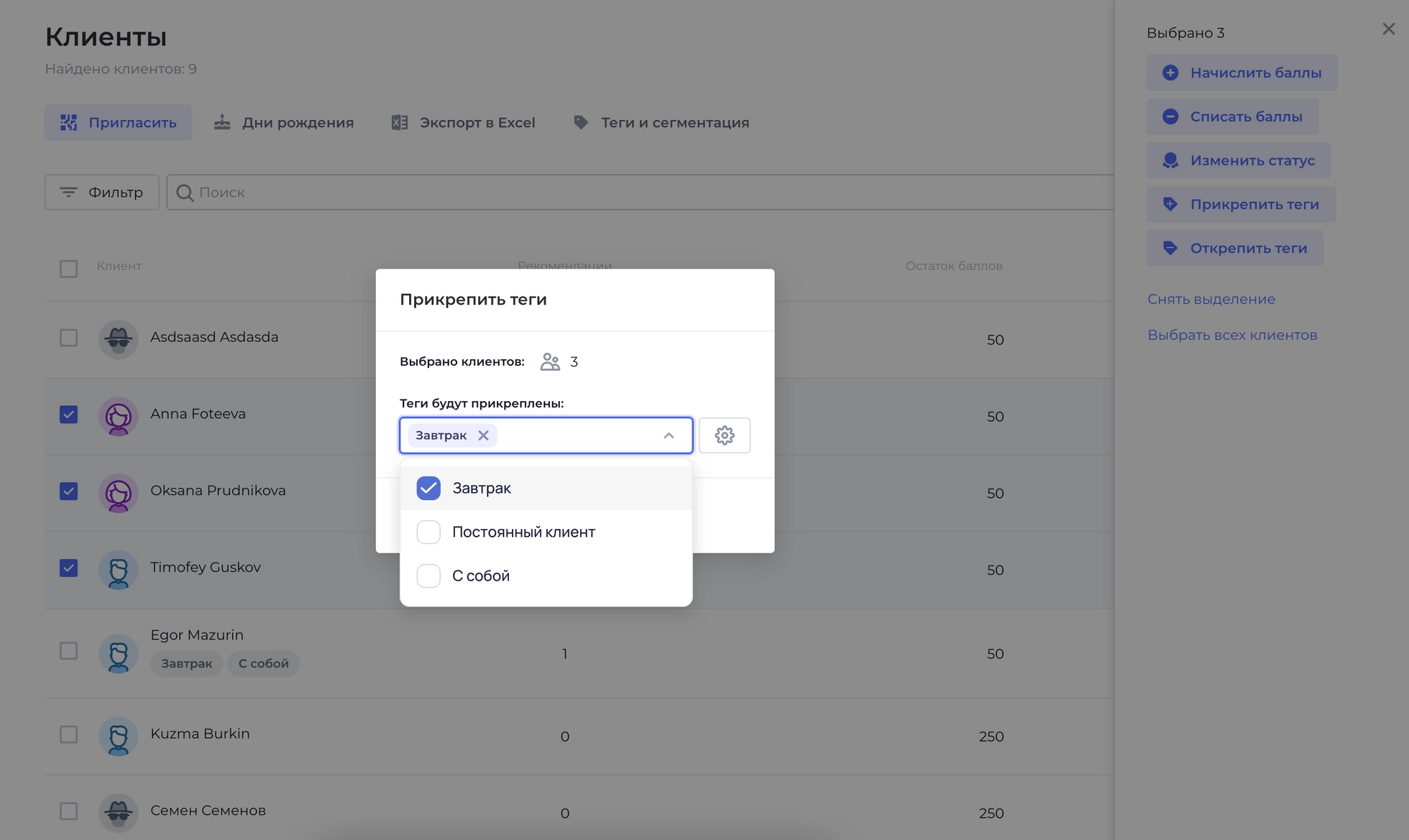The height and width of the screenshot is (840, 1409).
Task: Open the Фильтр button
Action: [102, 193]
